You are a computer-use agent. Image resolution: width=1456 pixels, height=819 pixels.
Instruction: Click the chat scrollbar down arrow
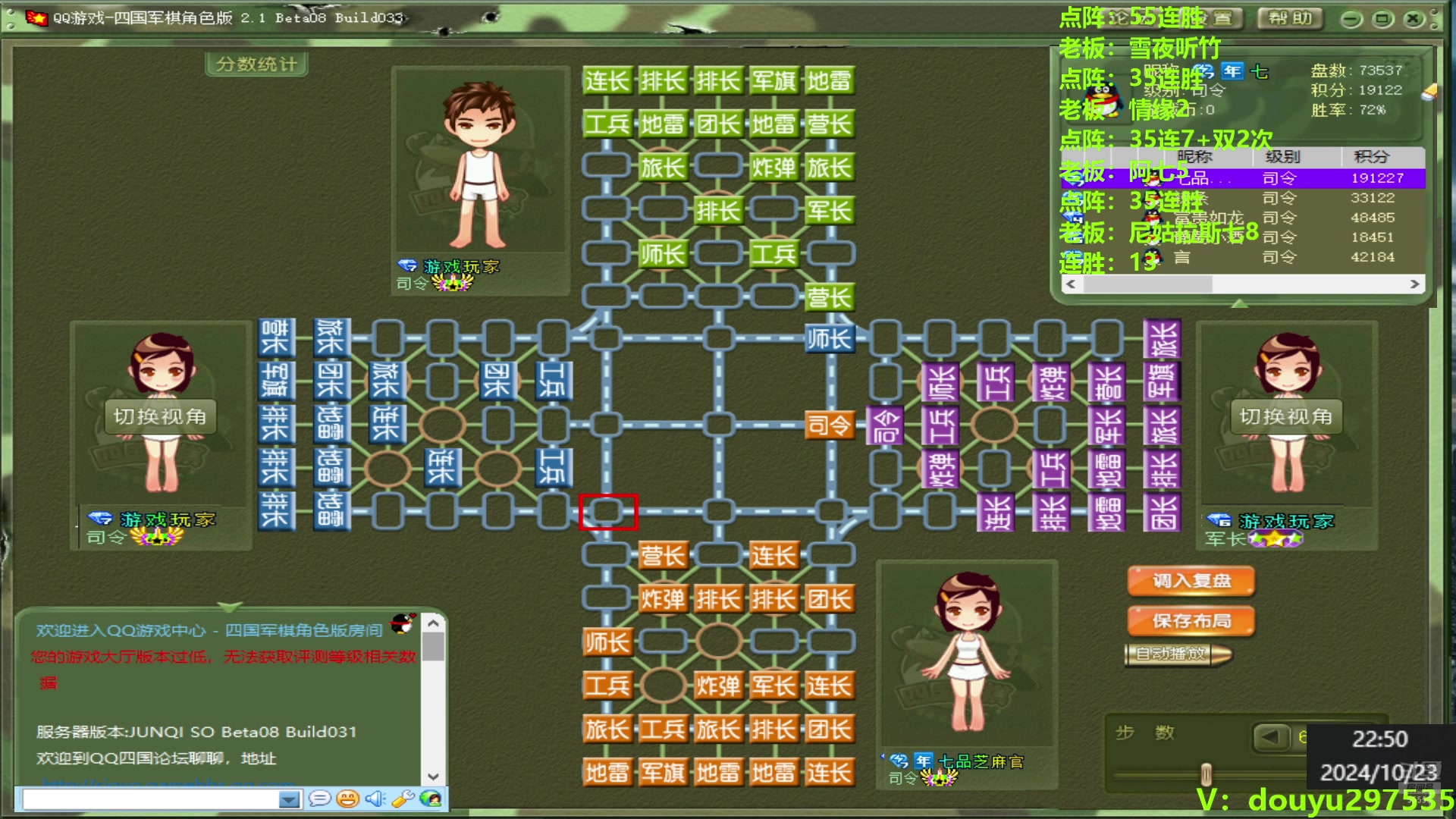[433, 777]
